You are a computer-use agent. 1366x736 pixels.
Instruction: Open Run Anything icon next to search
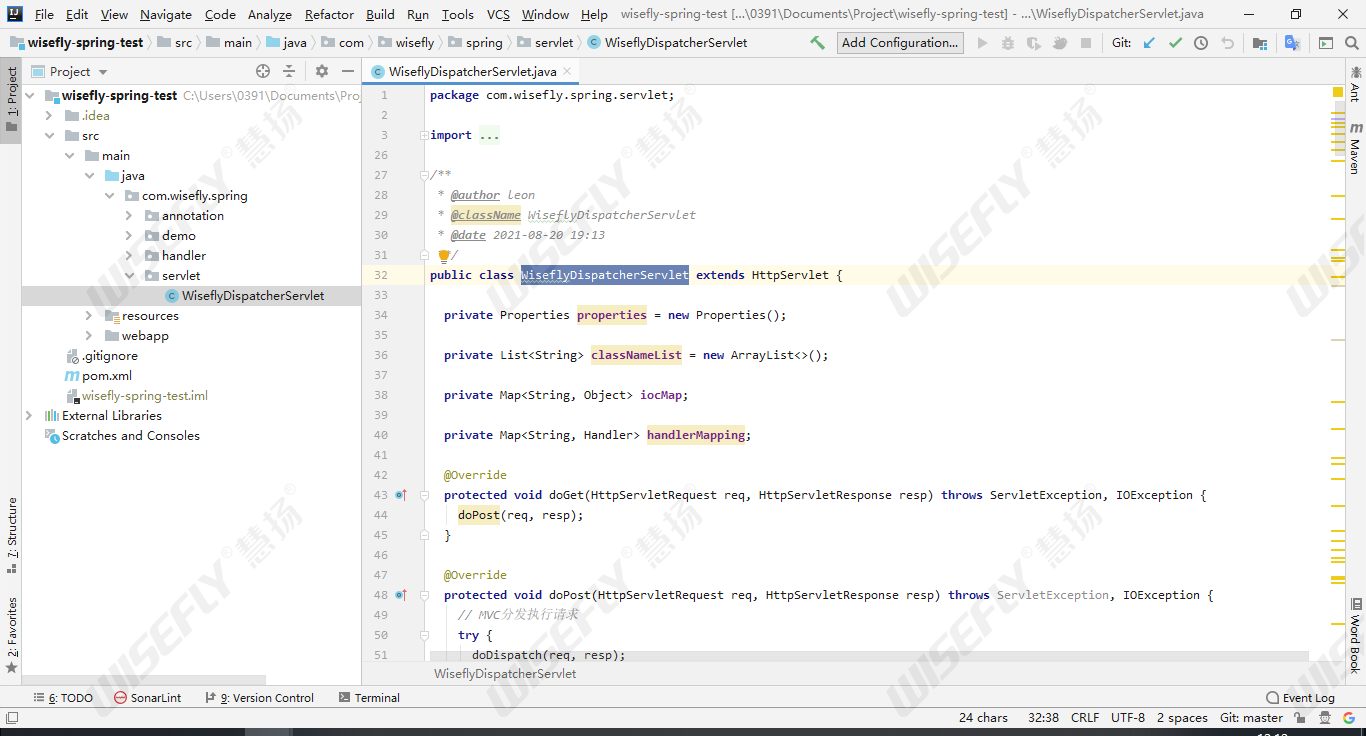click(1326, 43)
